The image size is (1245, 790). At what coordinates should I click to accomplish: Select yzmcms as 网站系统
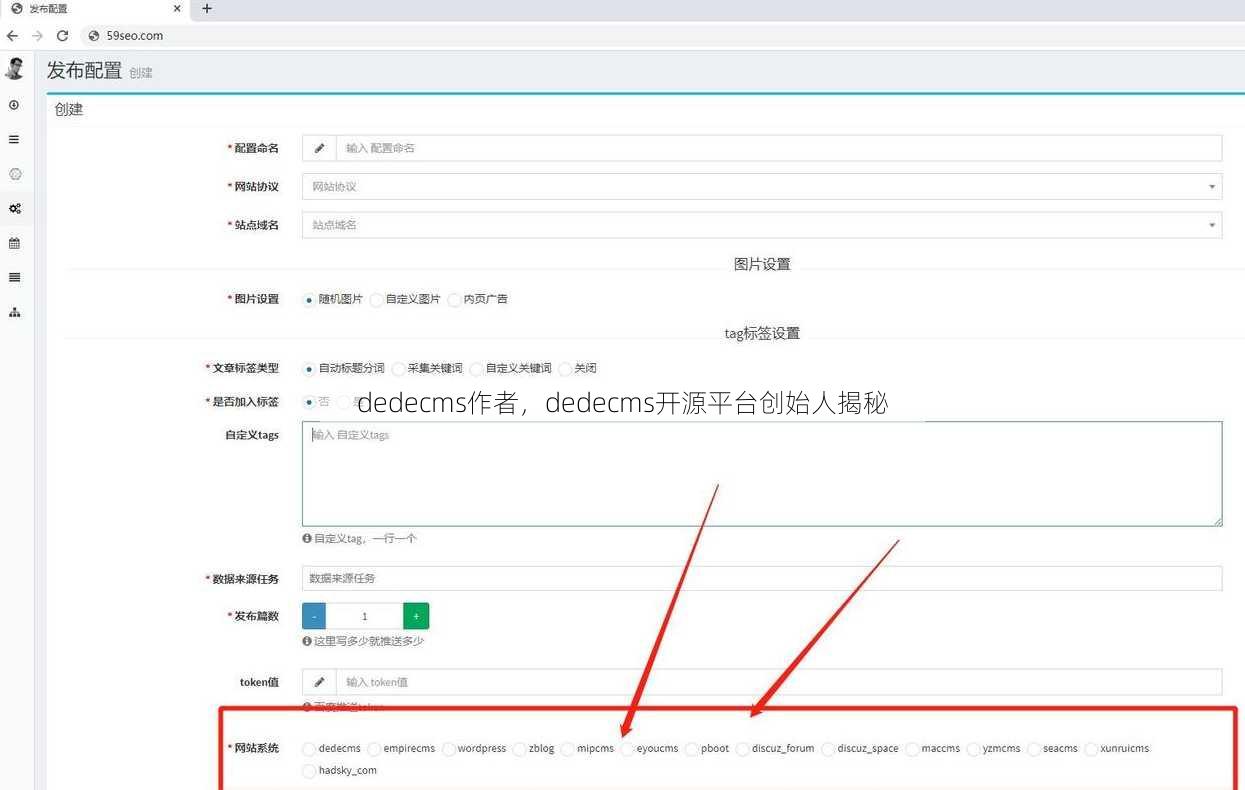pyautogui.click(x=973, y=749)
